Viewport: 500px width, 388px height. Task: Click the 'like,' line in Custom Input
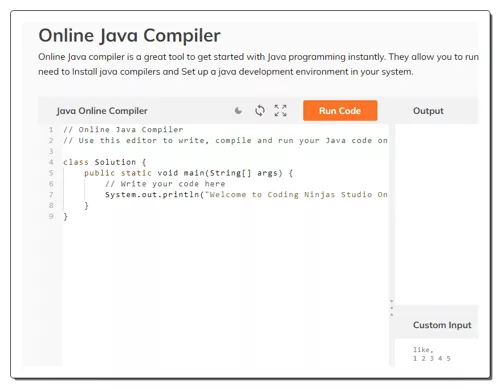click(x=423, y=350)
